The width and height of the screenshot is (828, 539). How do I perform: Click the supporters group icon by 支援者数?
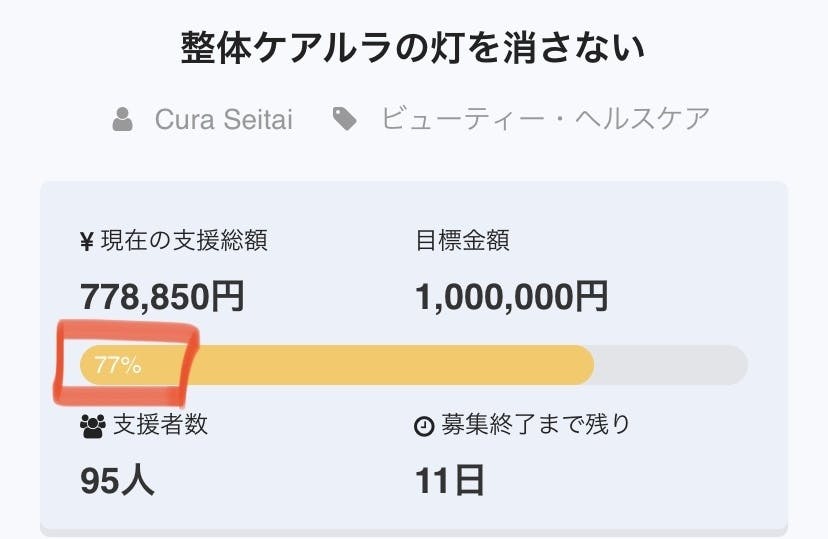(92, 425)
